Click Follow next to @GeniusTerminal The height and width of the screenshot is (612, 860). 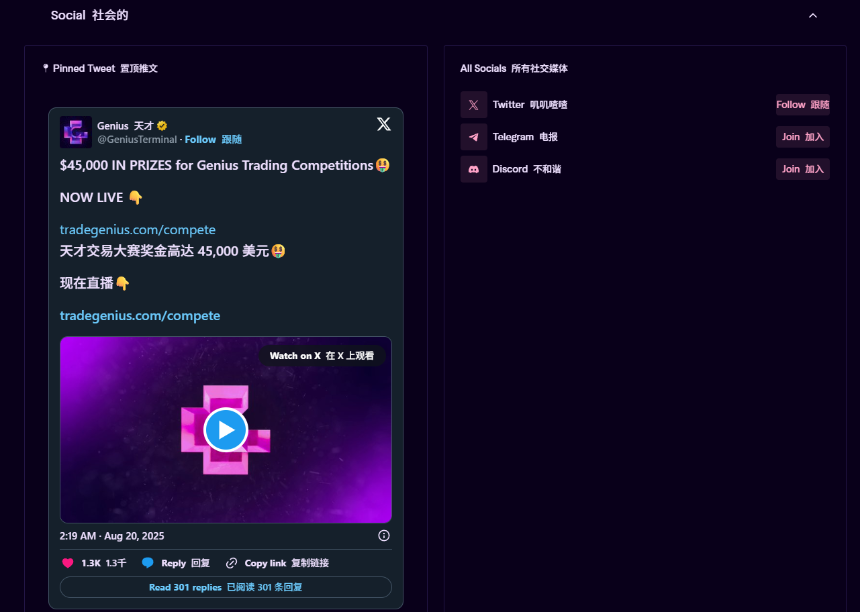pyautogui.click(x=213, y=140)
